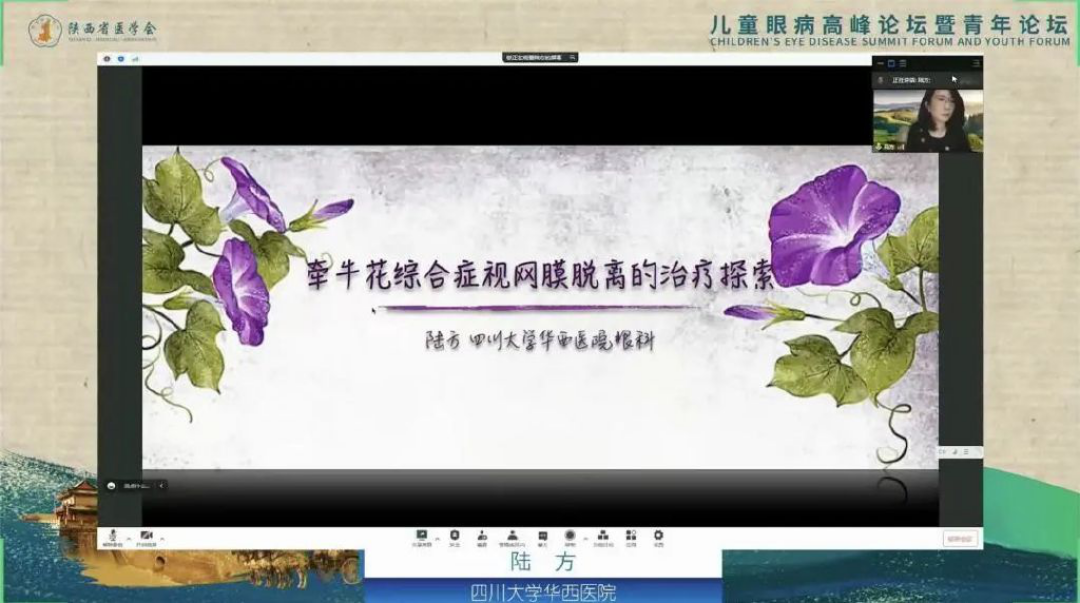Toggle the microphone mute button
Viewport: 1080px width, 603px height.
point(112,537)
